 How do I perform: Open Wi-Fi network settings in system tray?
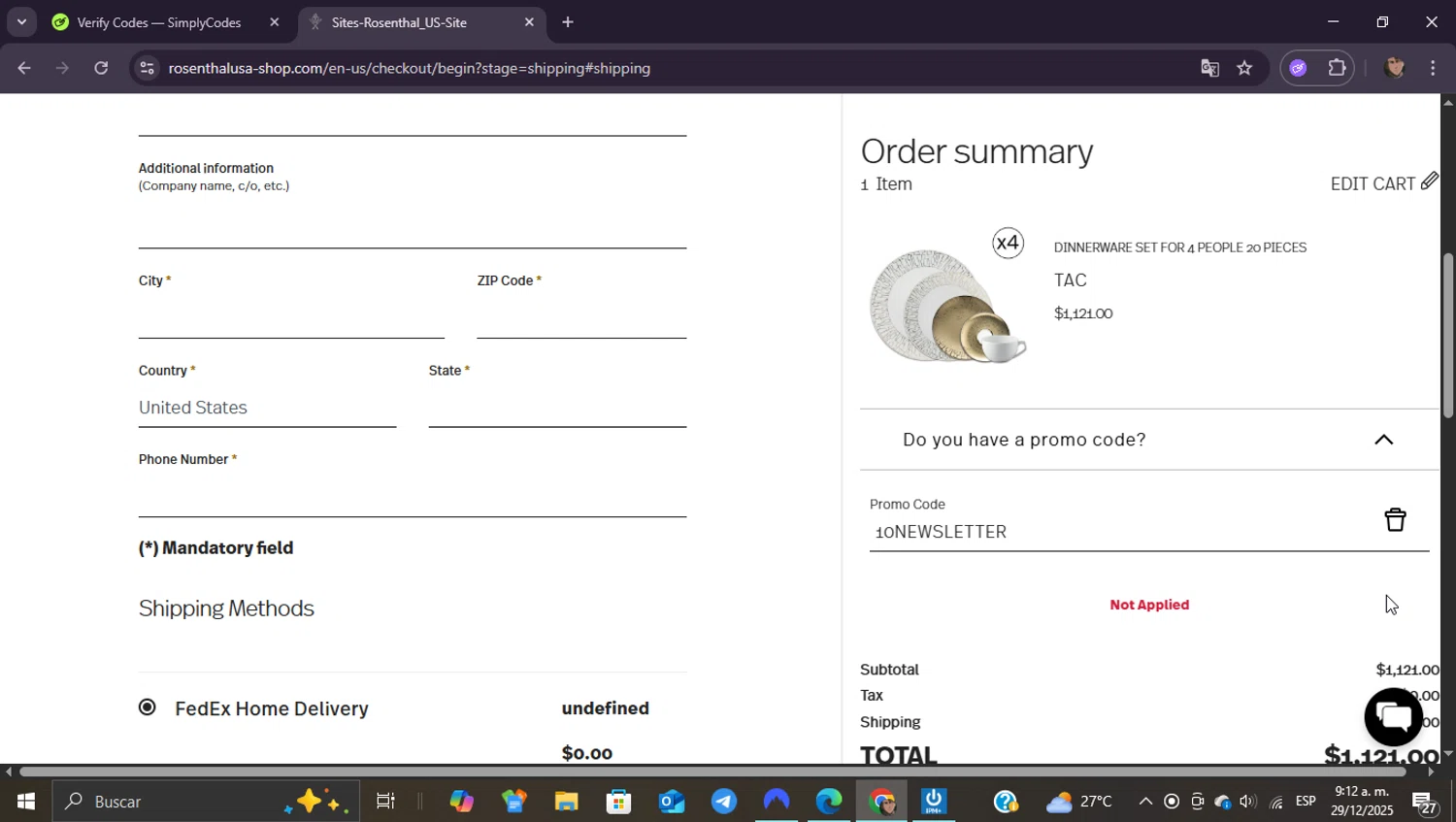[1275, 802]
